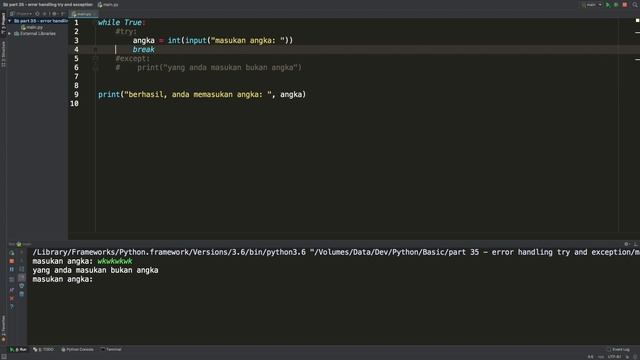Screen dimensions: 640x360
Task: Rerun program in the Run panel
Action: 11,253
